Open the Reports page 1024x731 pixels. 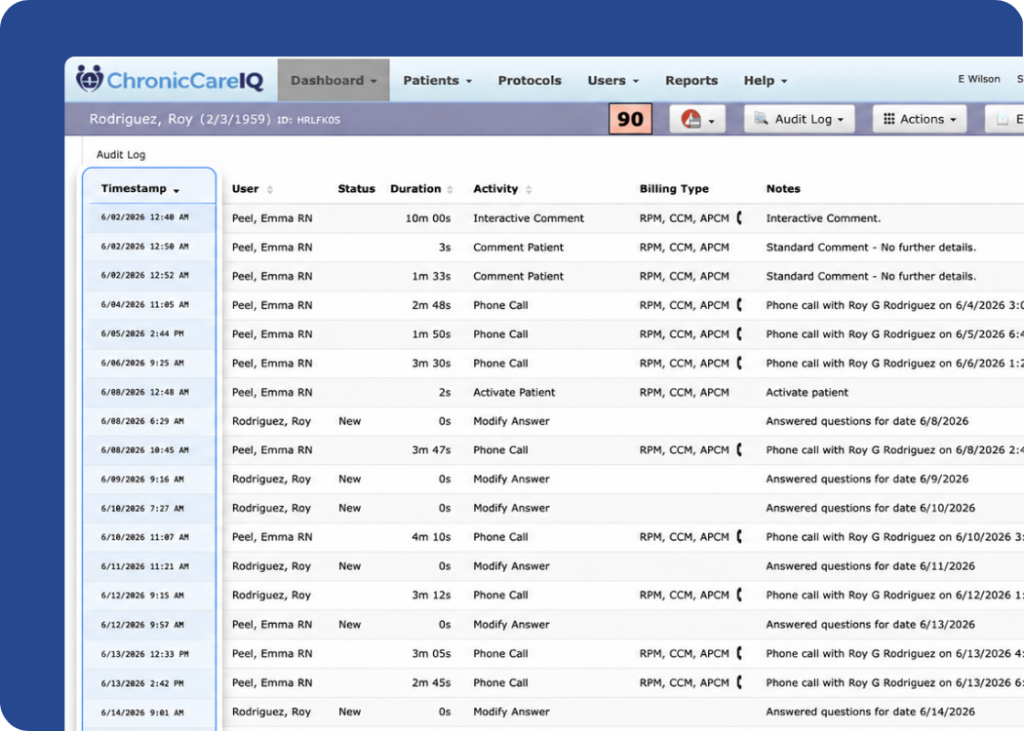pyautogui.click(x=691, y=80)
